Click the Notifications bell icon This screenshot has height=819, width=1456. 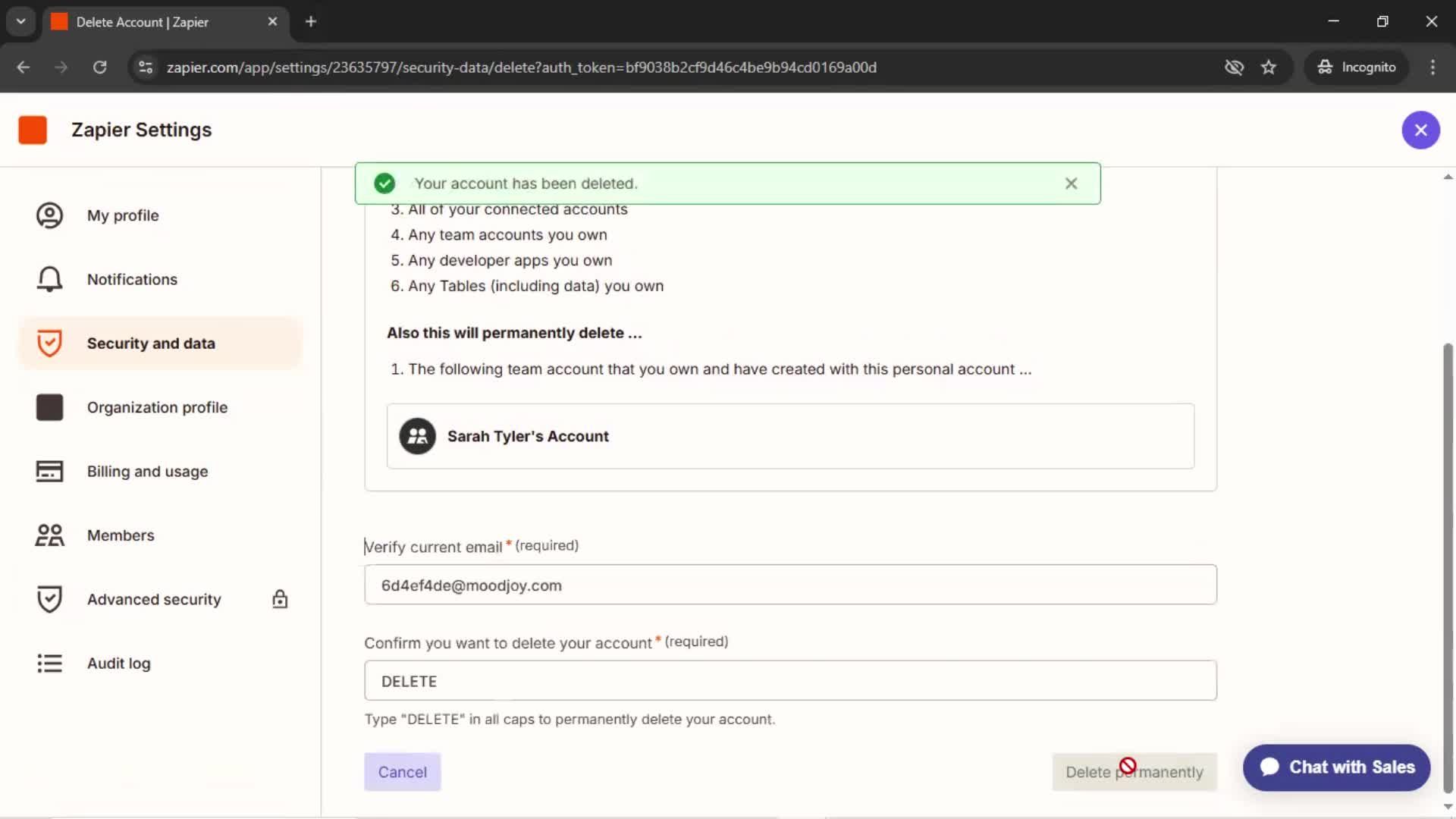tap(50, 279)
